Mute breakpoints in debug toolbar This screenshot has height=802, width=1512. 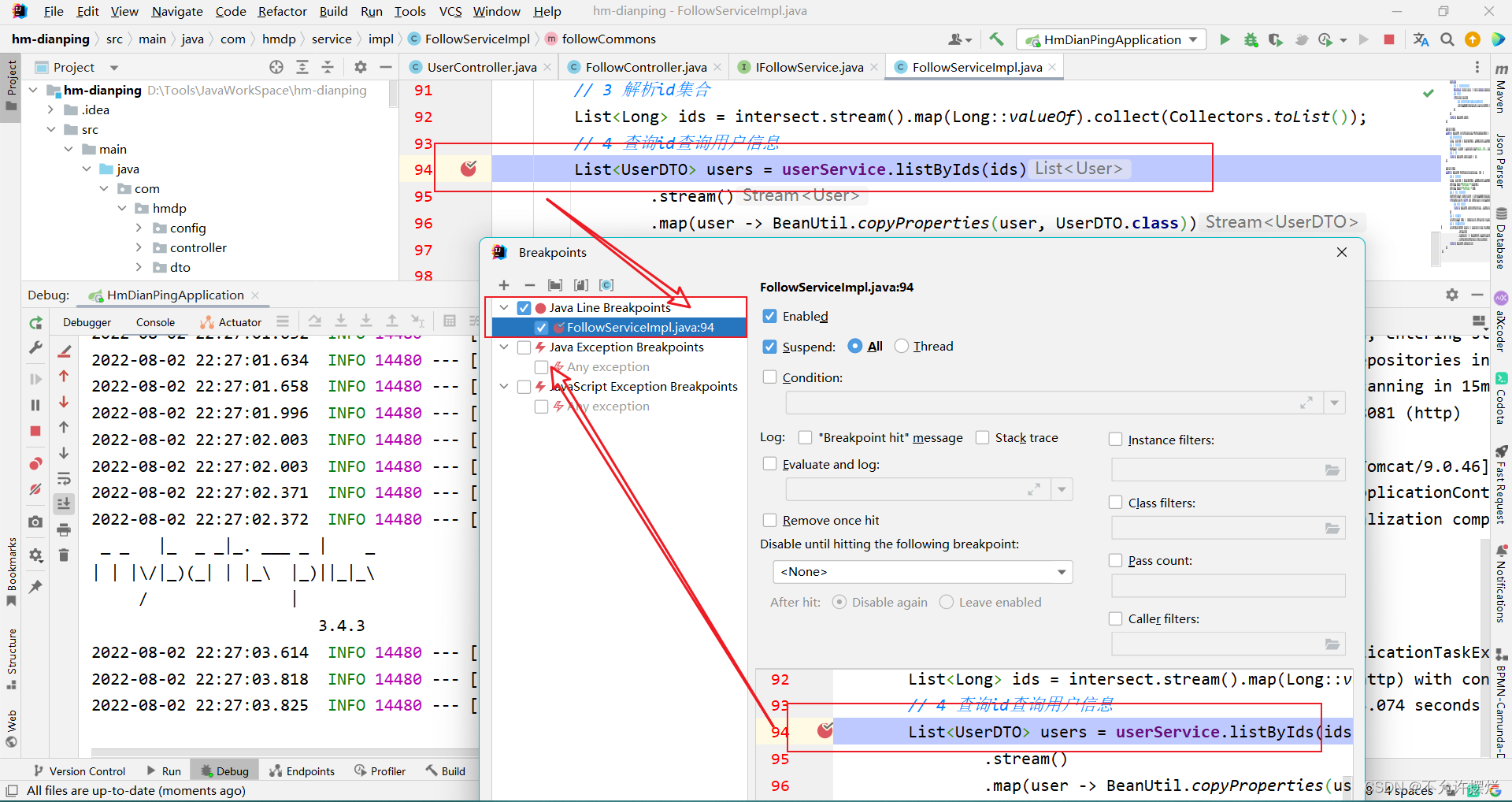(x=35, y=489)
